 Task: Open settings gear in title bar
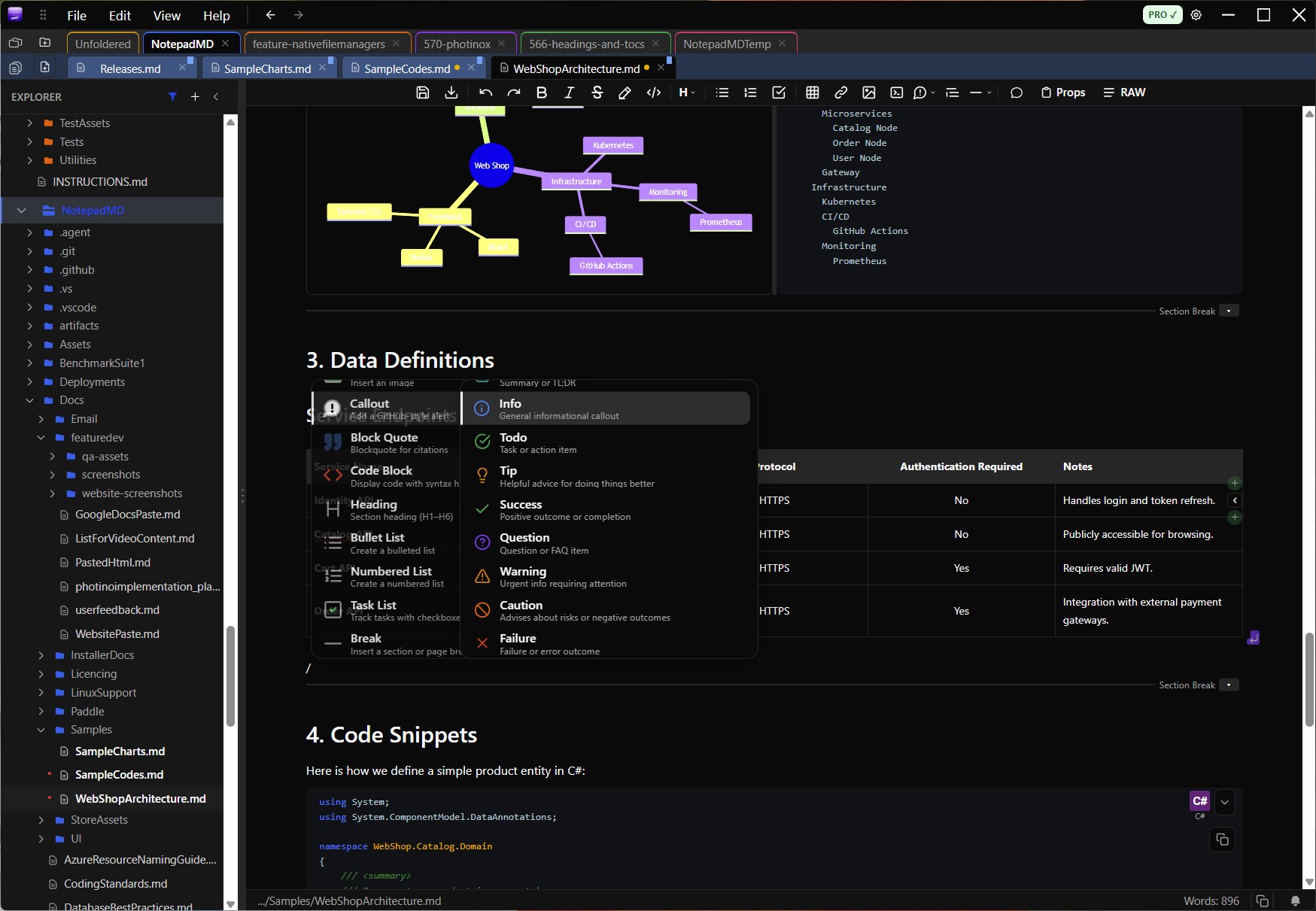(x=1196, y=15)
